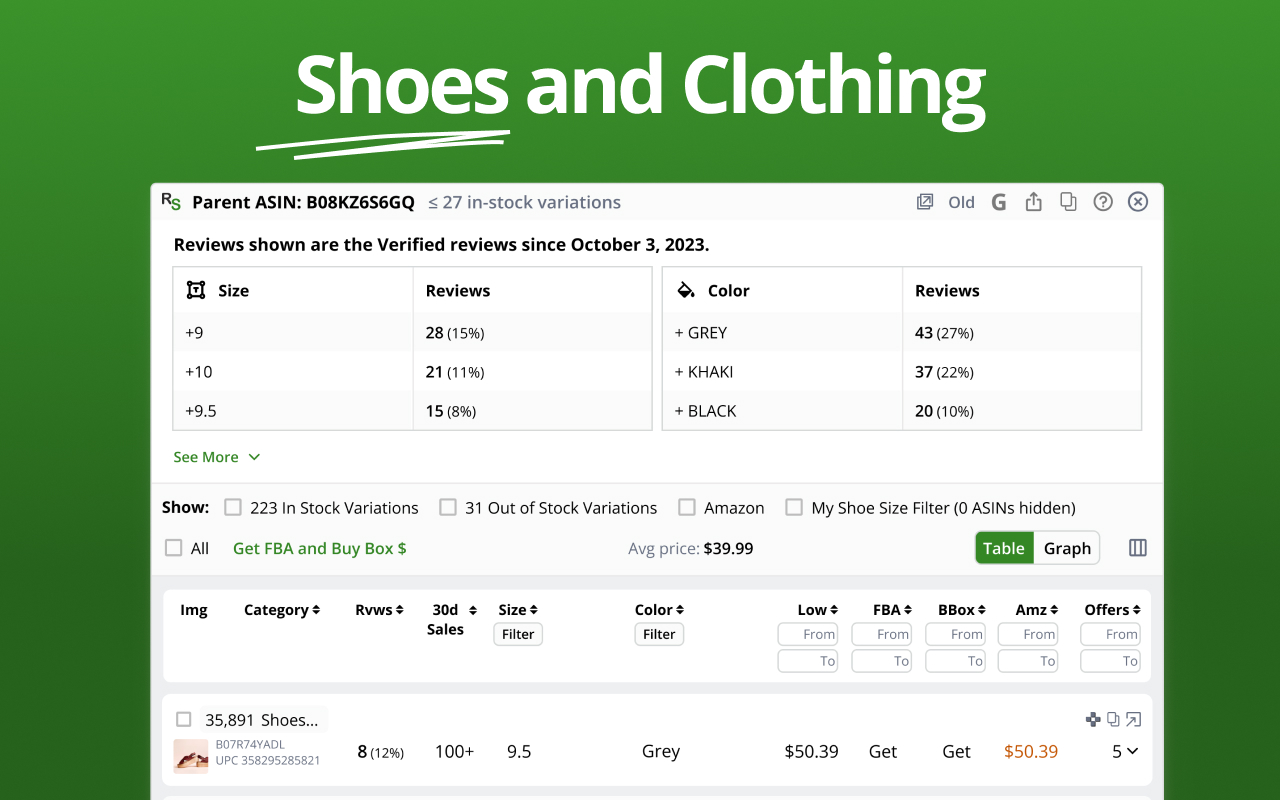The width and height of the screenshot is (1280, 800).
Task: Expand See More reviews breakdown
Action: click(216, 457)
